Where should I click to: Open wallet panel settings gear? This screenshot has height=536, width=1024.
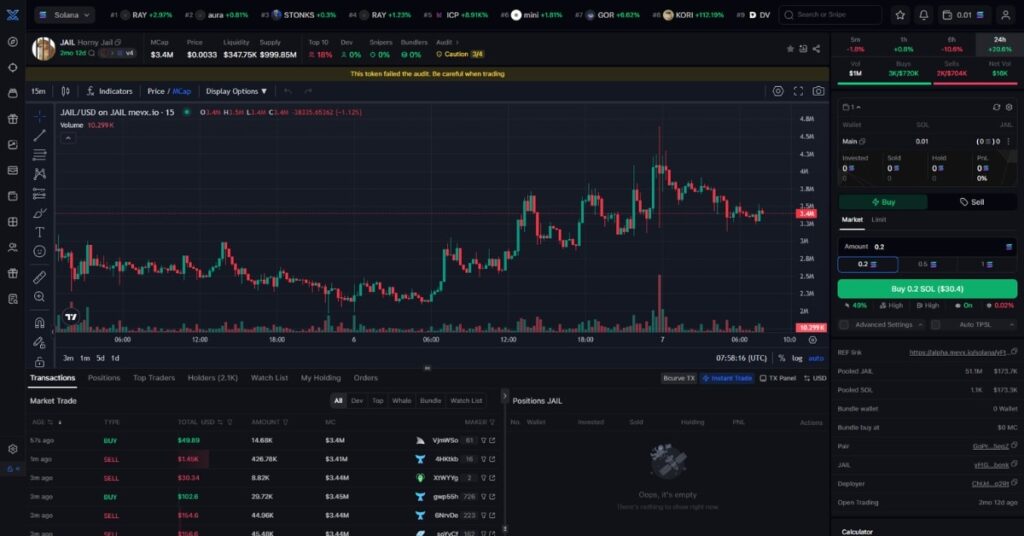(1009, 107)
